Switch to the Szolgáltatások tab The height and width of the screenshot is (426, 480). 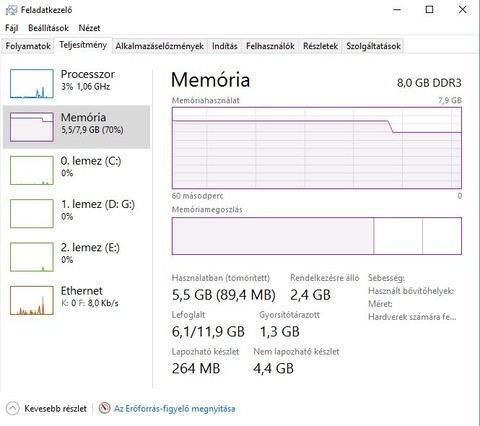pos(373,46)
